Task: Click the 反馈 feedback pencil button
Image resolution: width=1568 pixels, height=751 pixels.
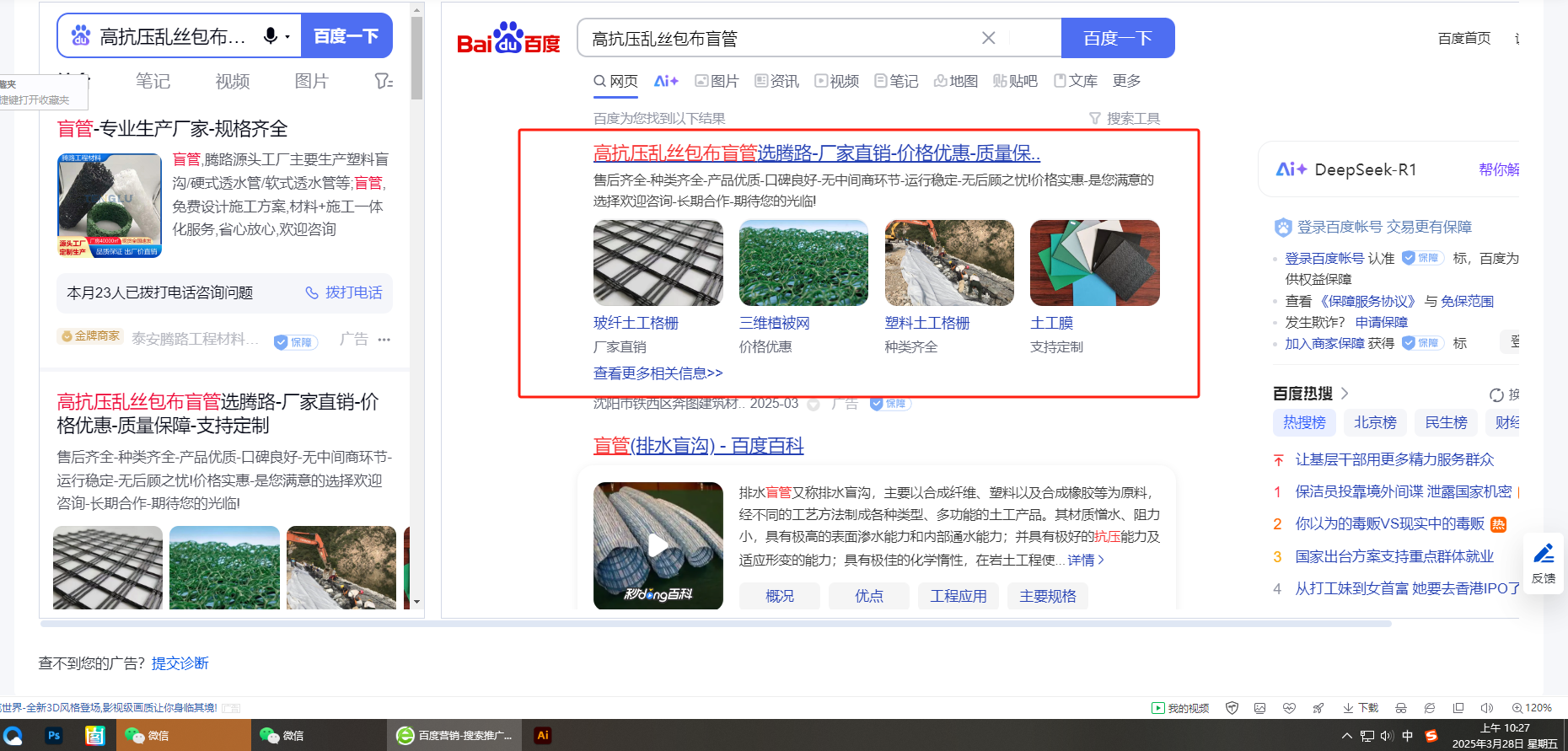Action: pos(1544,563)
